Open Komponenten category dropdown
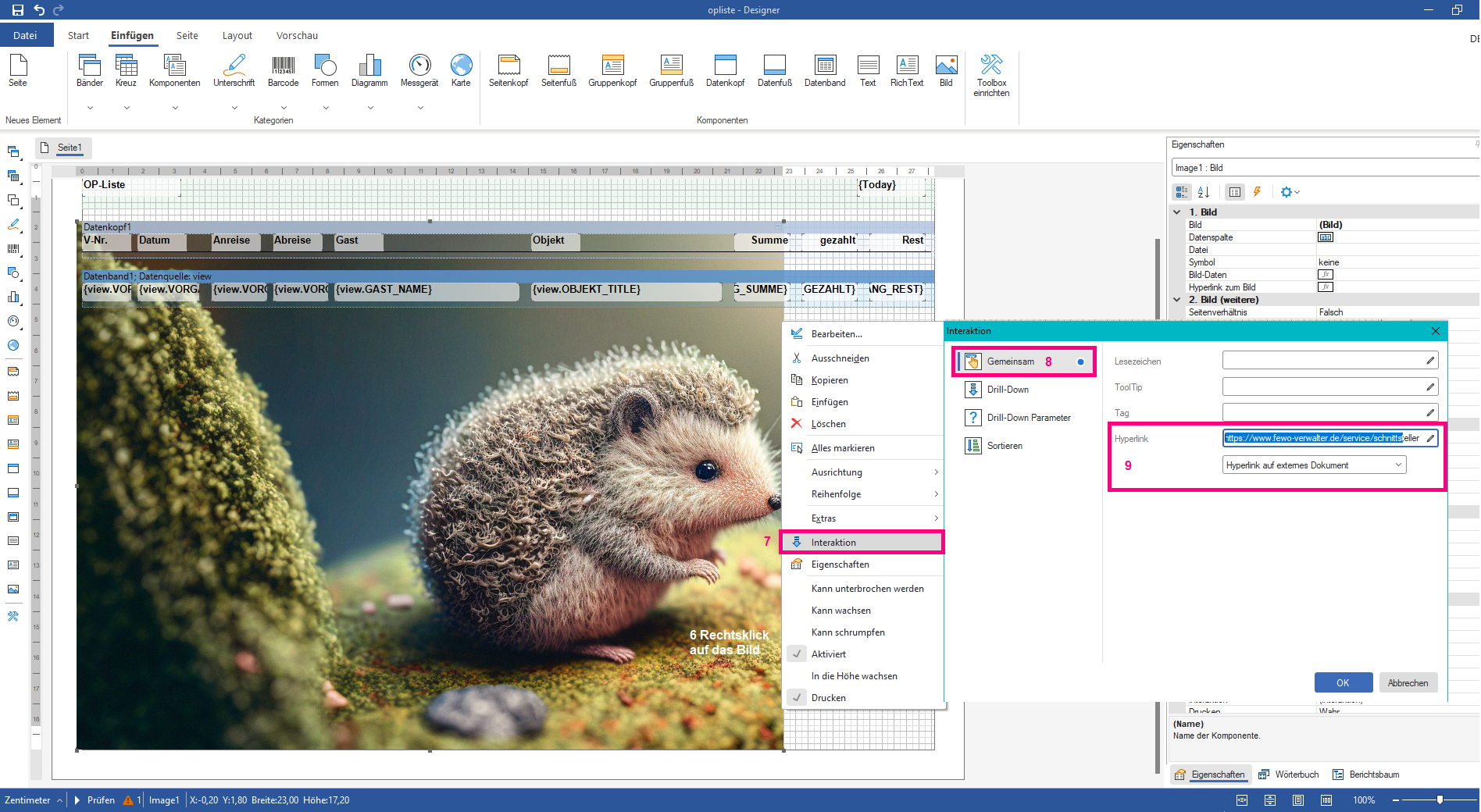Image resolution: width=1481 pixels, height=812 pixels. (x=175, y=108)
